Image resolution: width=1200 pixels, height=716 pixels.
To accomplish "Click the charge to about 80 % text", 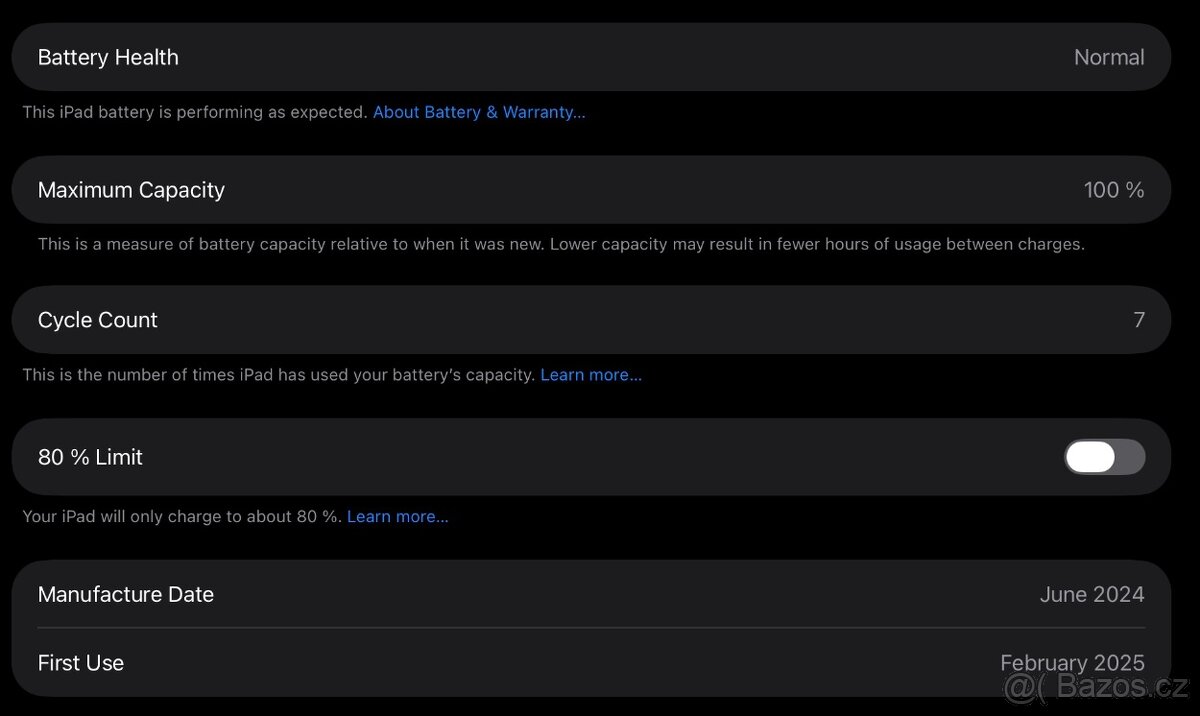I will point(182,517).
